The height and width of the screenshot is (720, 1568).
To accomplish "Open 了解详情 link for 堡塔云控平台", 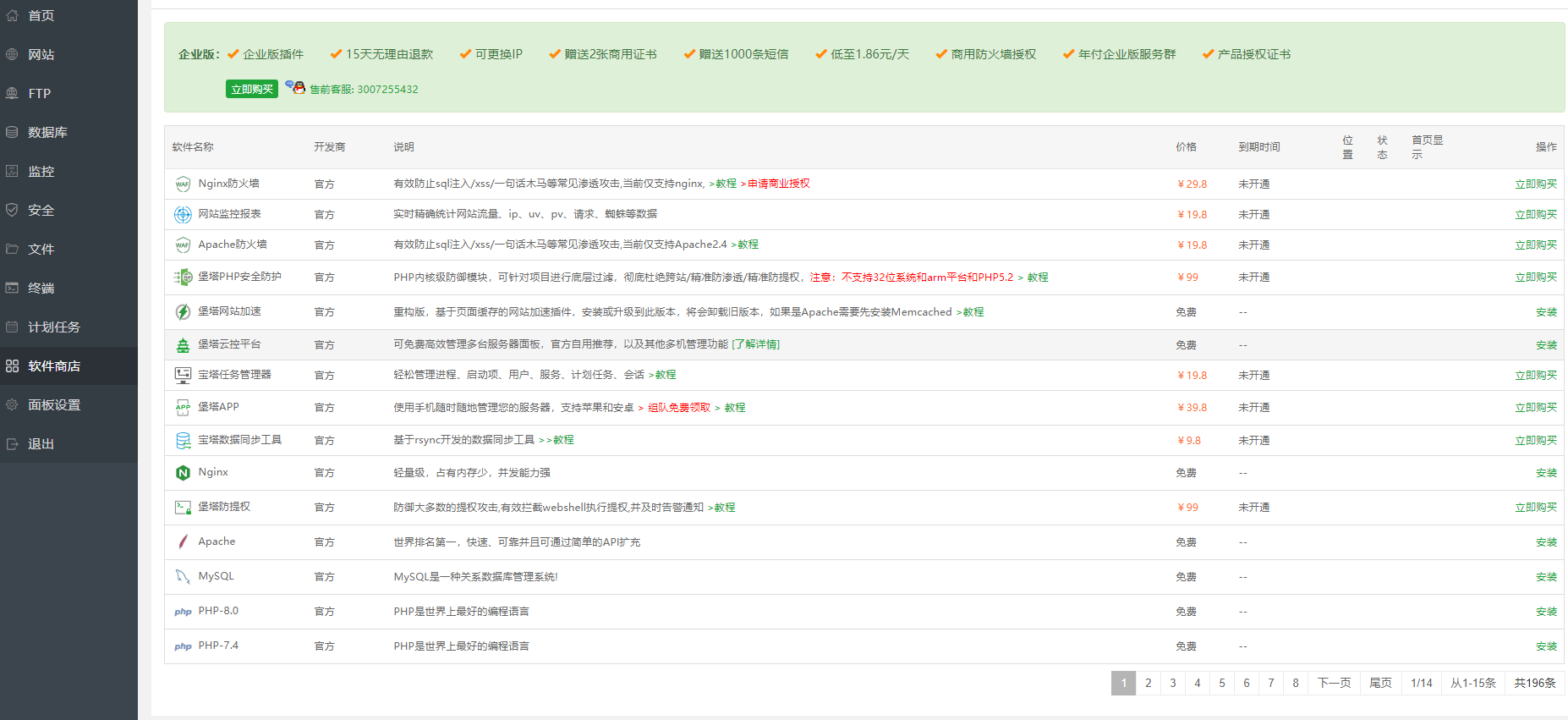I will point(756,344).
